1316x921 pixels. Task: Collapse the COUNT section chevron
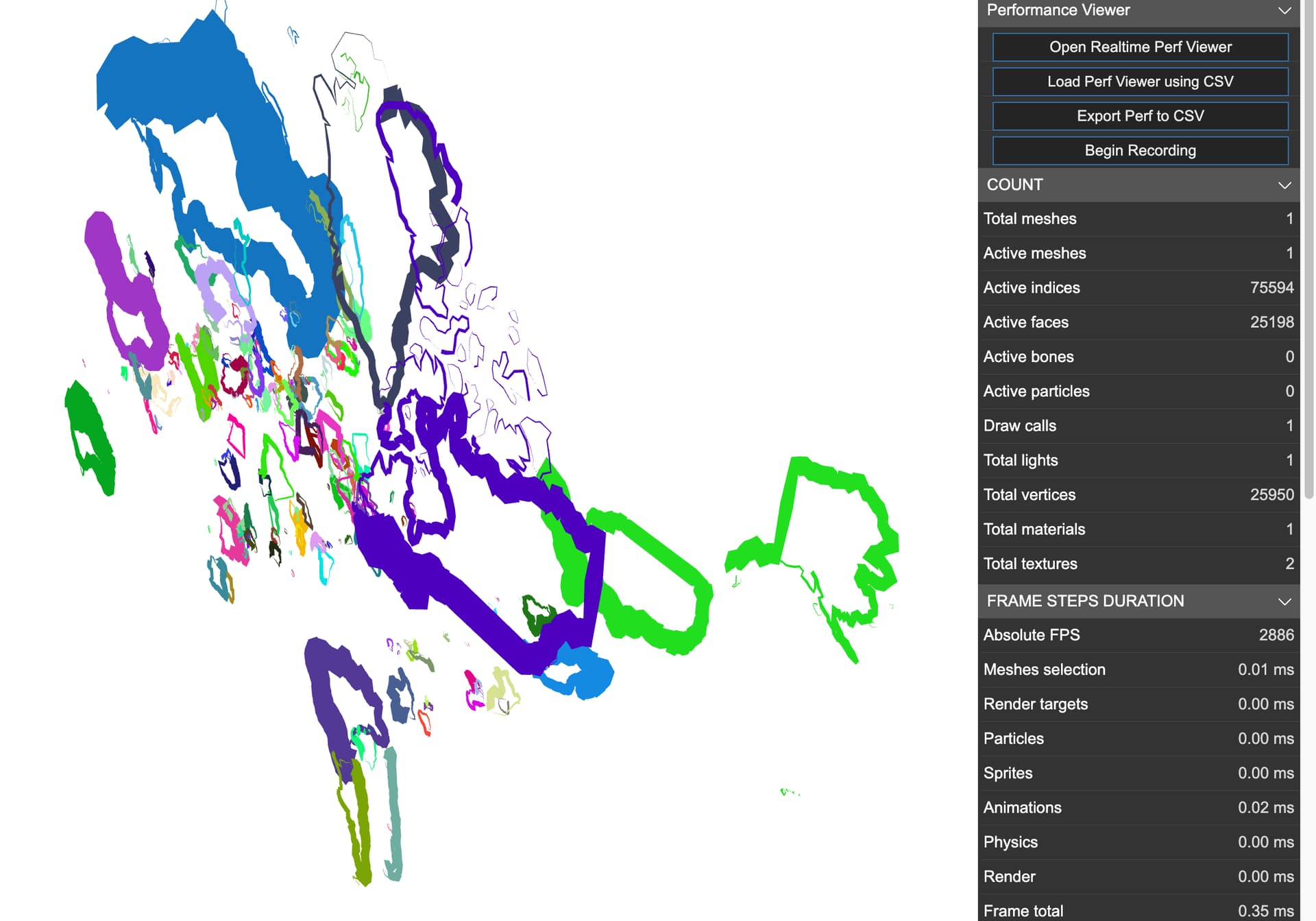1284,185
